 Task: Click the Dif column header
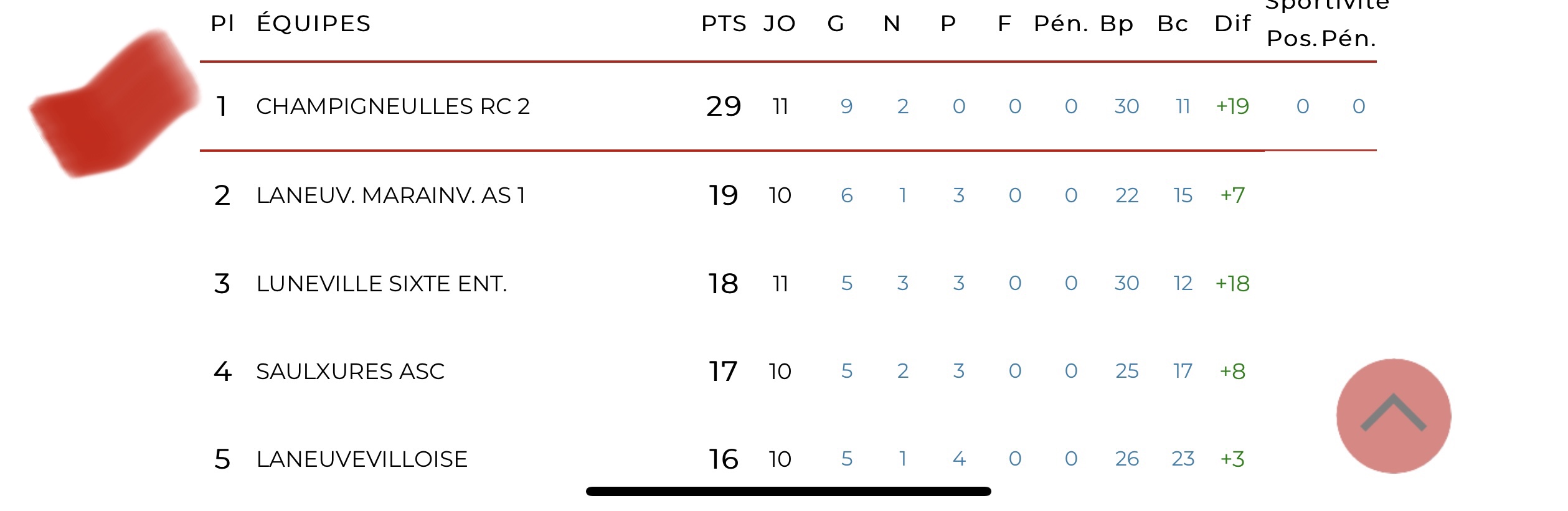[1232, 24]
